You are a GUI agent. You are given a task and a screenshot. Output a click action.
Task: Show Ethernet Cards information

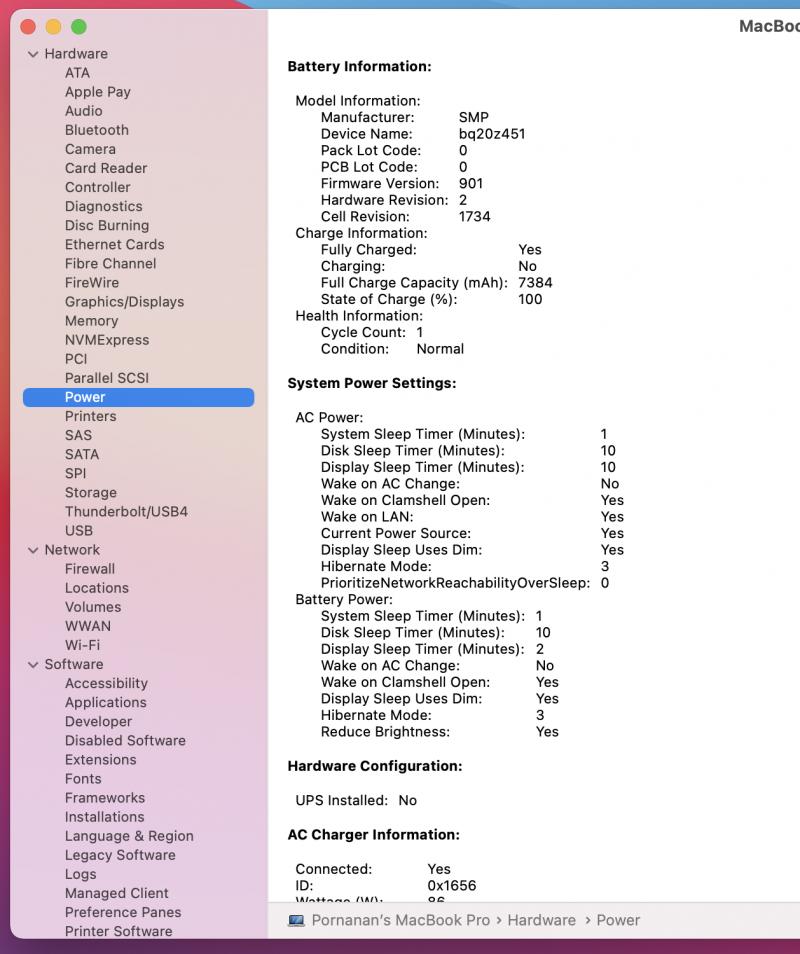pos(114,245)
